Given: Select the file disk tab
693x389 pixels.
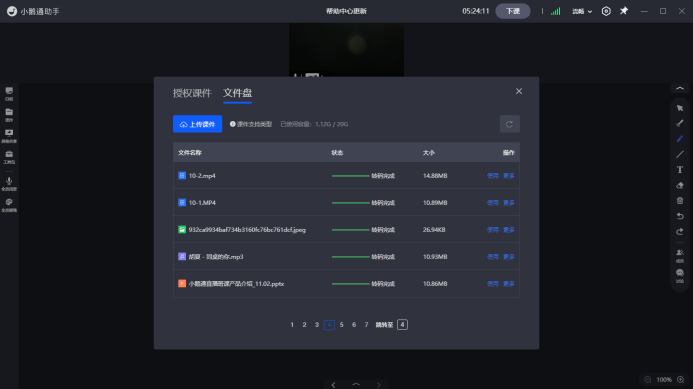Looking at the screenshot, I should tap(237, 93).
